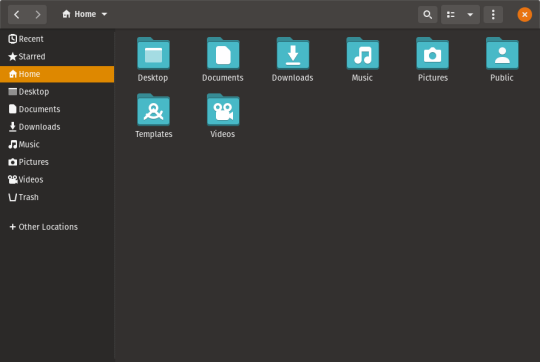Select the Public folder icon
This screenshot has width=540, height=362.
(x=502, y=53)
